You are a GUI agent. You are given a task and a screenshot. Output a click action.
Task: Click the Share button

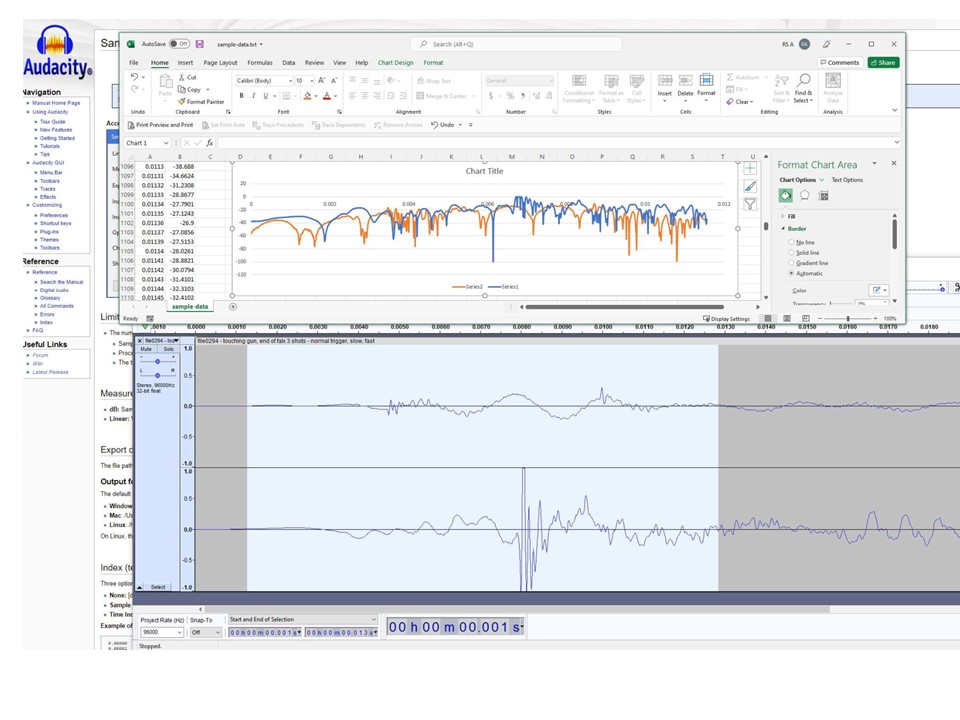tap(883, 62)
